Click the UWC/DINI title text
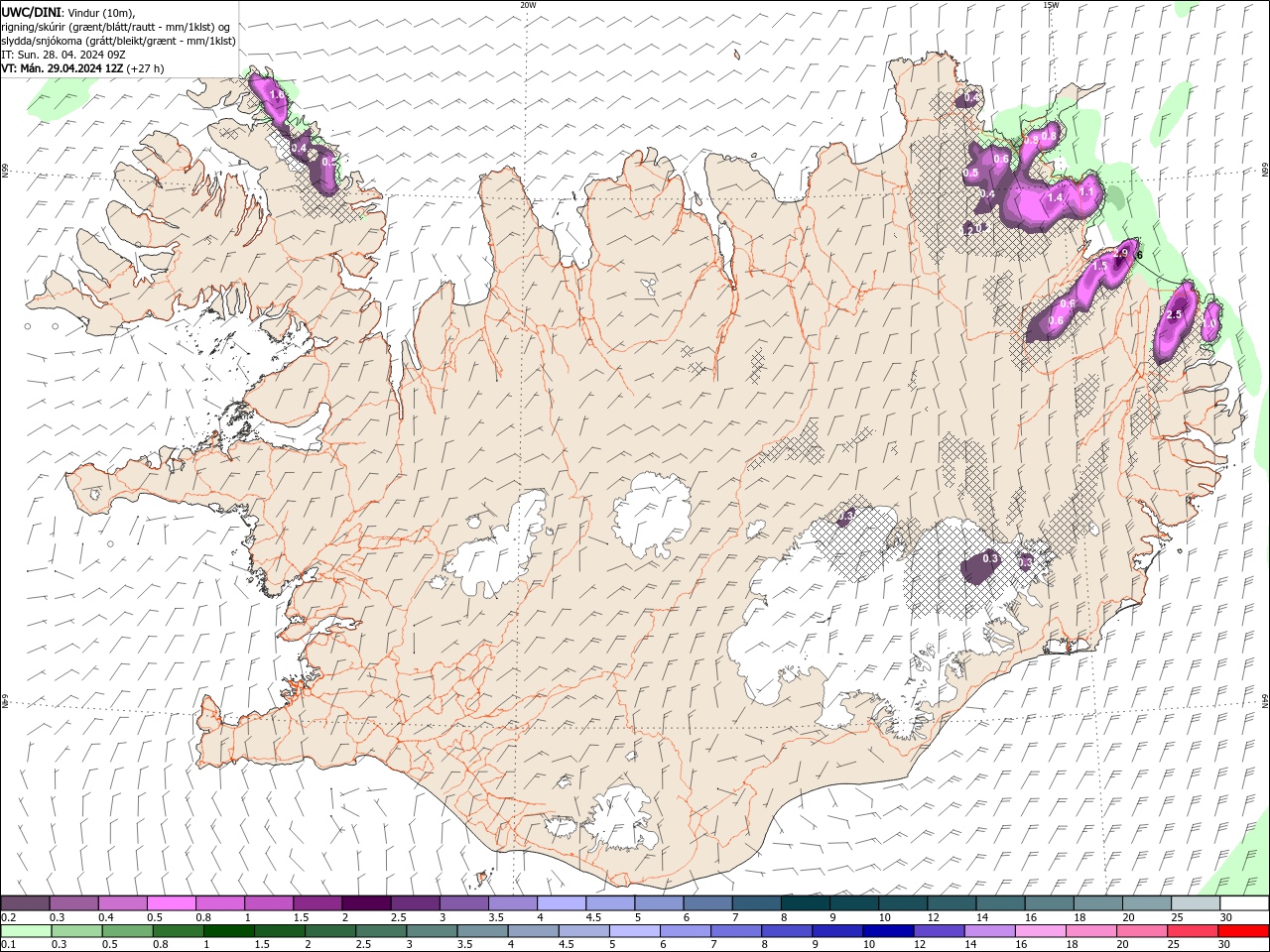This screenshot has height=952, width=1270. 31,12
